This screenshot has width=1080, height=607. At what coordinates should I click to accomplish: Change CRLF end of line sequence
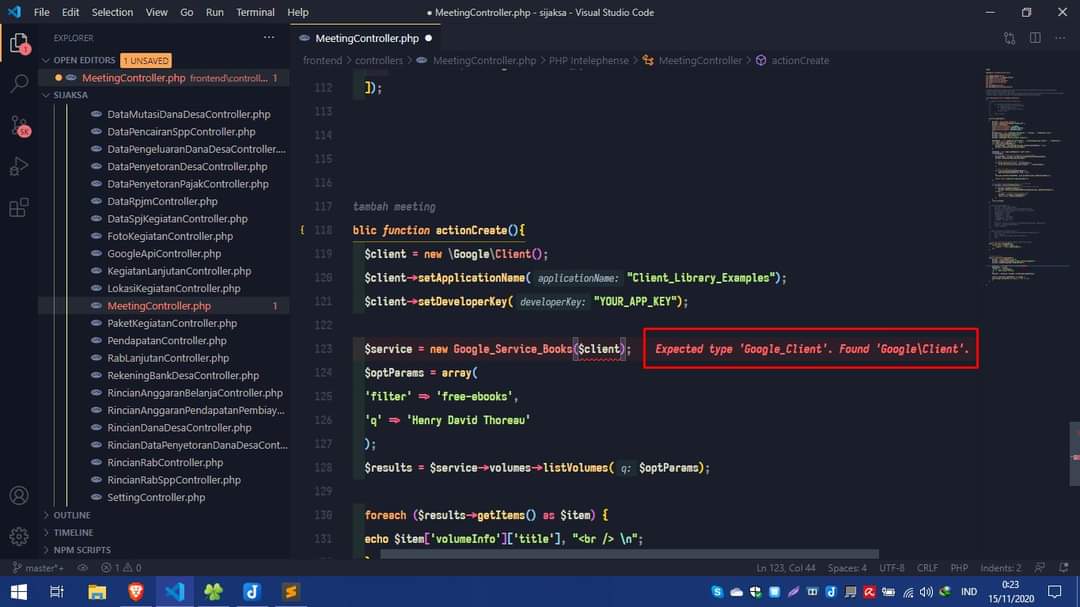[927, 568]
